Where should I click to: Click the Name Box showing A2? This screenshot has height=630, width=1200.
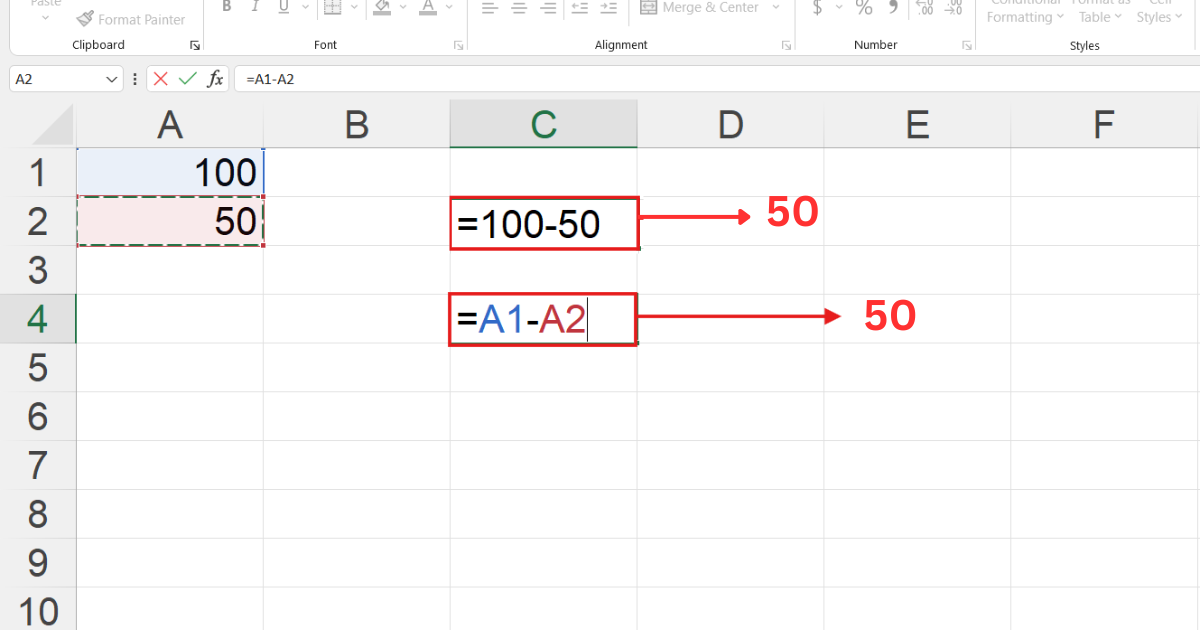(55, 78)
